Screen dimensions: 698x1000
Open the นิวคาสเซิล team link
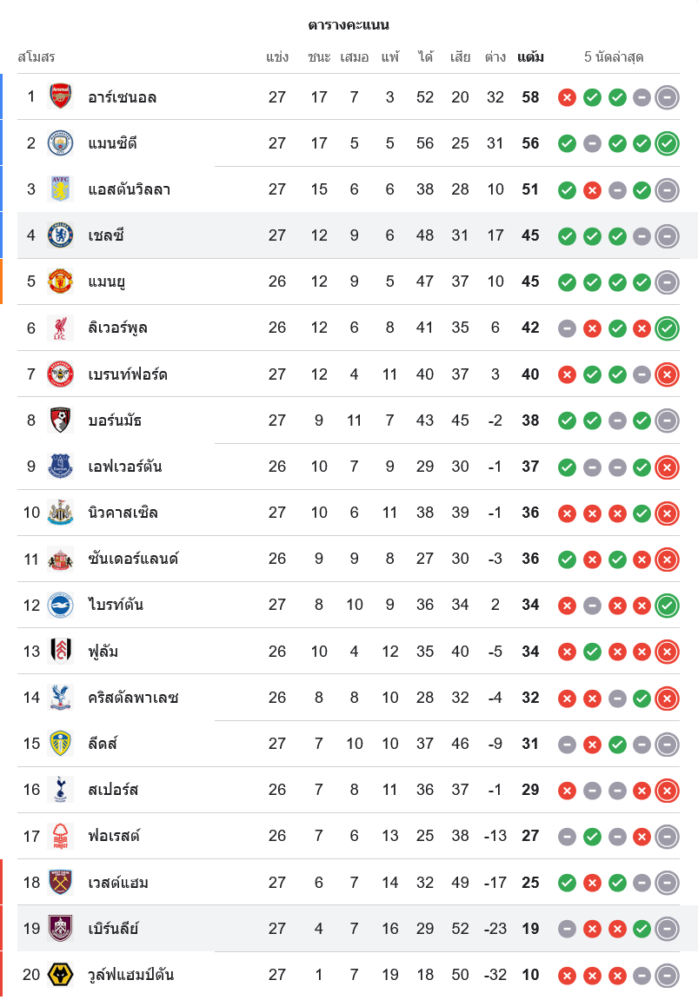(x=123, y=513)
